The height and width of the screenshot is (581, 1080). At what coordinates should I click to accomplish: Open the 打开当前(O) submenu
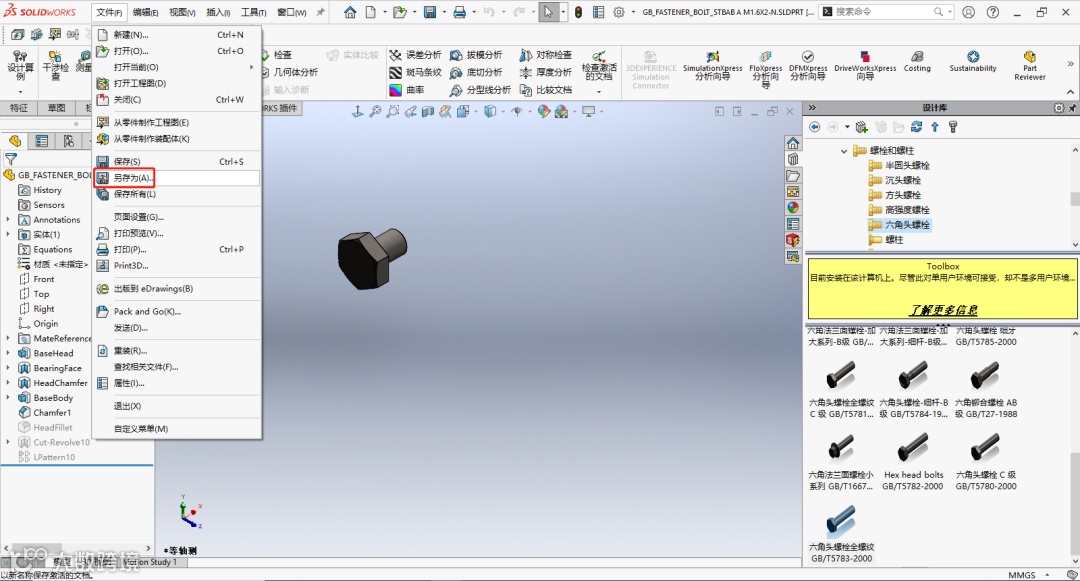tap(177, 67)
